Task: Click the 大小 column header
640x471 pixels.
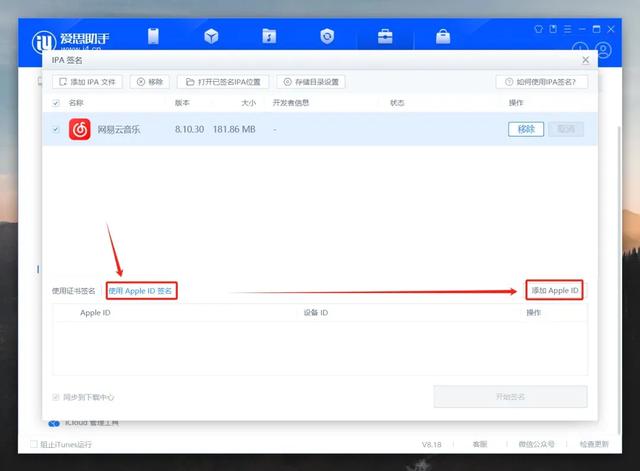Action: coord(248,103)
